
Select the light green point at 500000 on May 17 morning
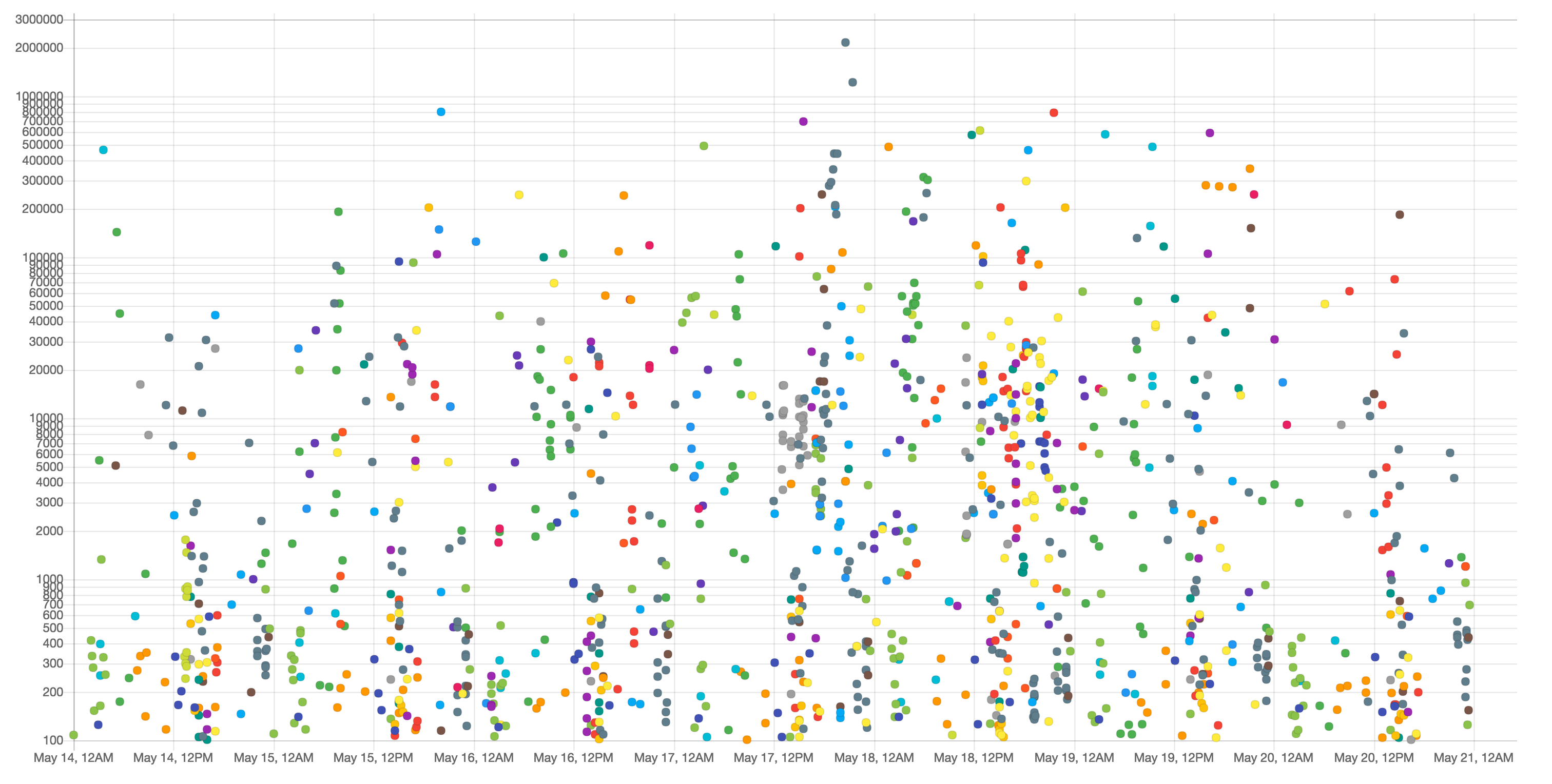(704, 146)
